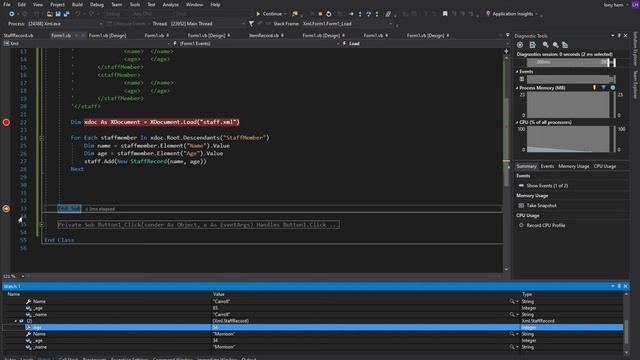Click the Step Over debug icon
This screenshot has height=360, width=640.
pos(368,14)
